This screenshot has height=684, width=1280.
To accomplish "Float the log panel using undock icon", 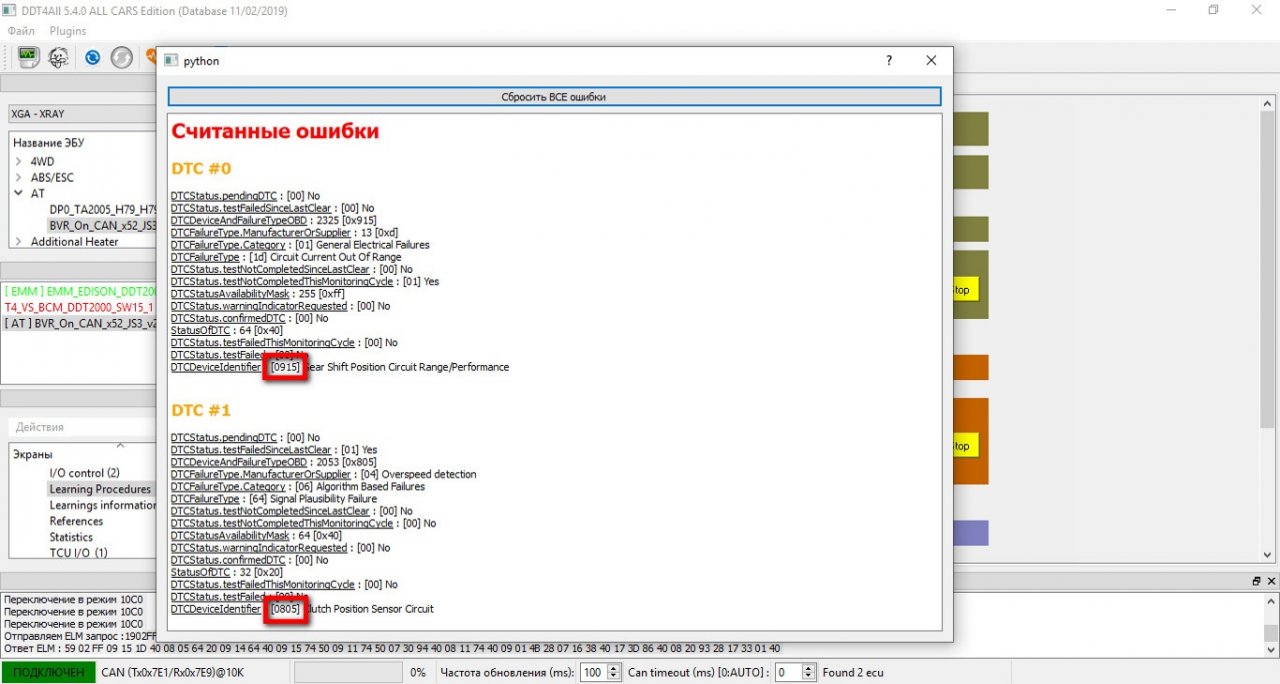I will point(1256,581).
